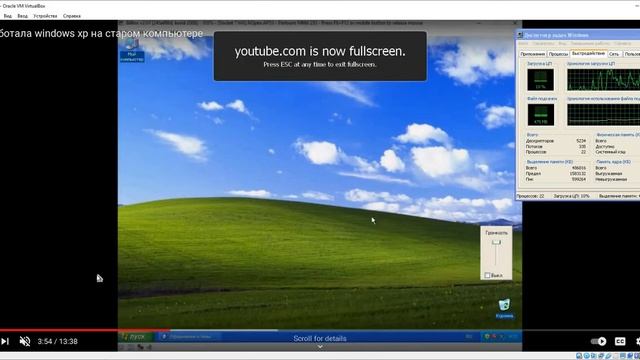Click the CPU usage history graph
Viewport: 640px width, 360px height.
[603, 80]
